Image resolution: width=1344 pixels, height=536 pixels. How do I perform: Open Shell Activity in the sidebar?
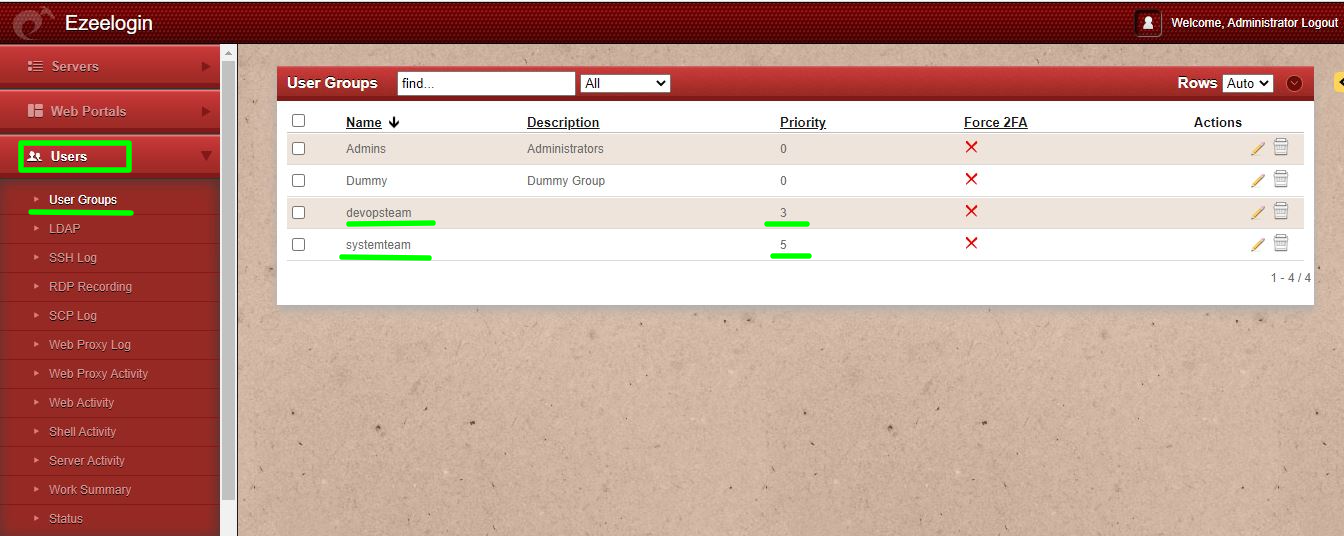[x=83, y=431]
